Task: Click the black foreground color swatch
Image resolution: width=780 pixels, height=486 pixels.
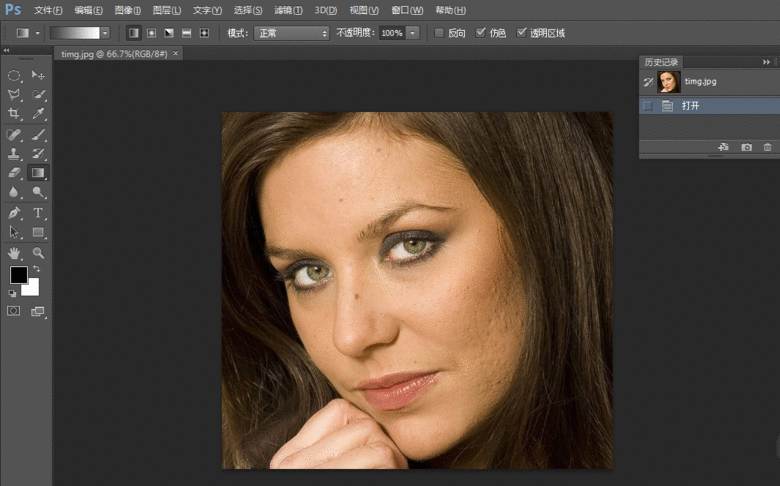Action: coord(18,274)
